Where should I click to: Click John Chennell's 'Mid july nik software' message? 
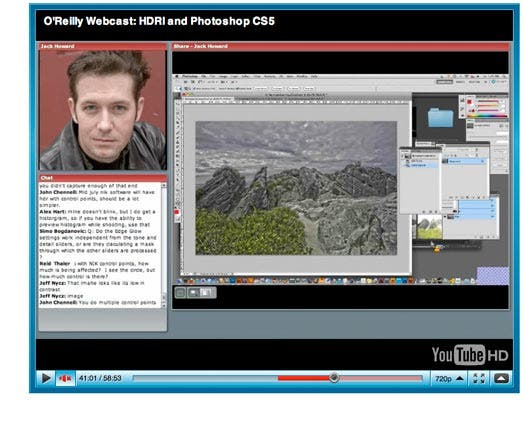(x=97, y=199)
